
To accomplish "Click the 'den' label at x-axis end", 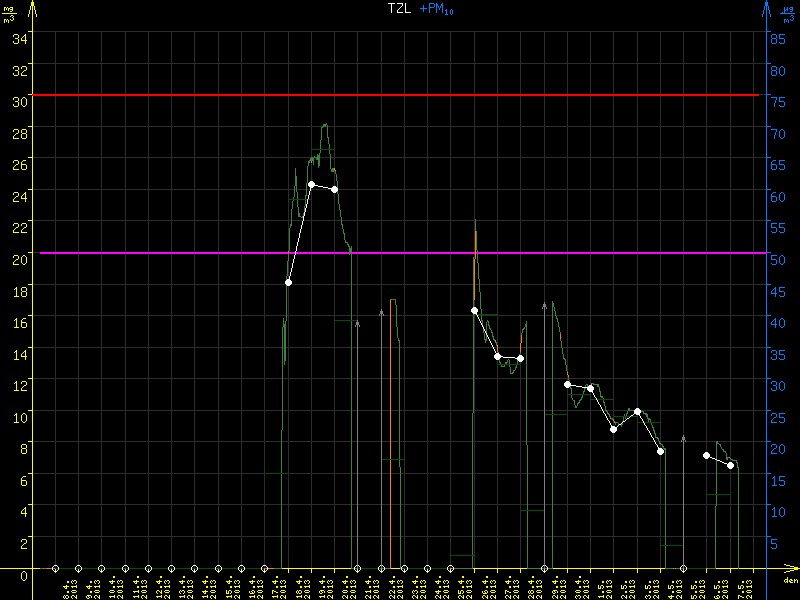I will point(789,580).
